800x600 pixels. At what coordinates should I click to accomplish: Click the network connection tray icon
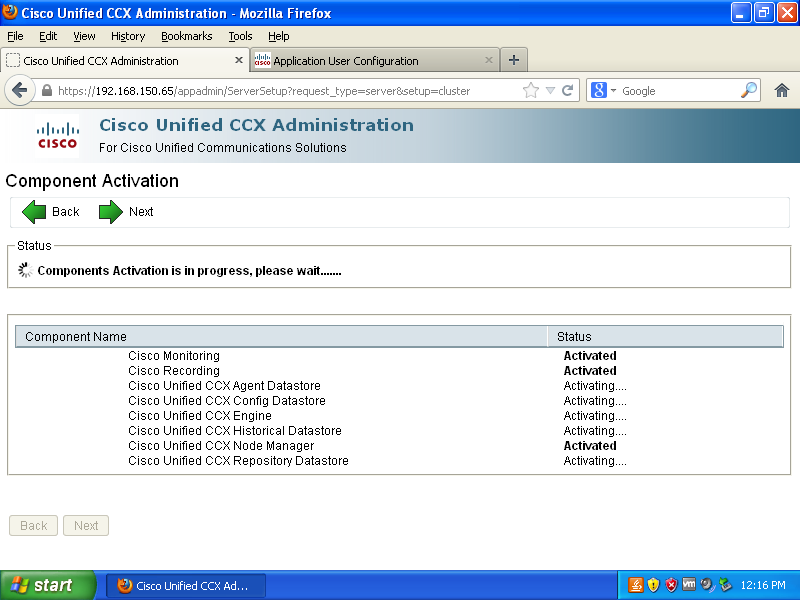(x=725, y=585)
